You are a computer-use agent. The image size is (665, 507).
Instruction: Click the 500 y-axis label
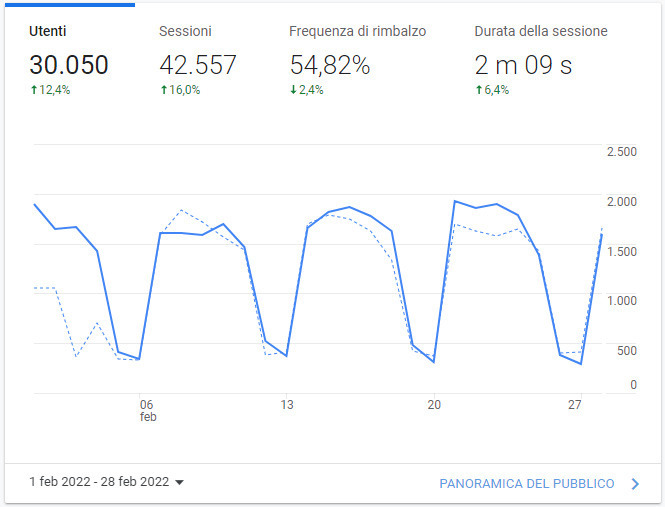[627, 351]
